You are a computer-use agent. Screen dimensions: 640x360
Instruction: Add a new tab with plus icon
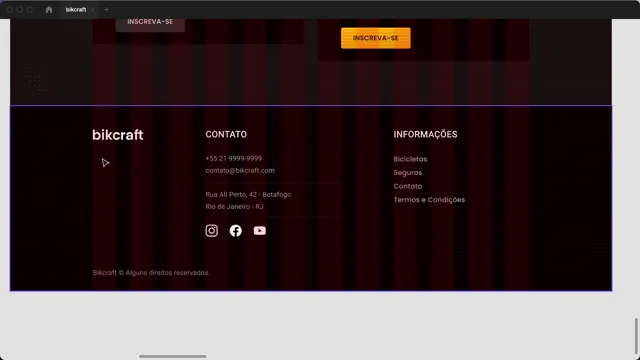[107, 9]
